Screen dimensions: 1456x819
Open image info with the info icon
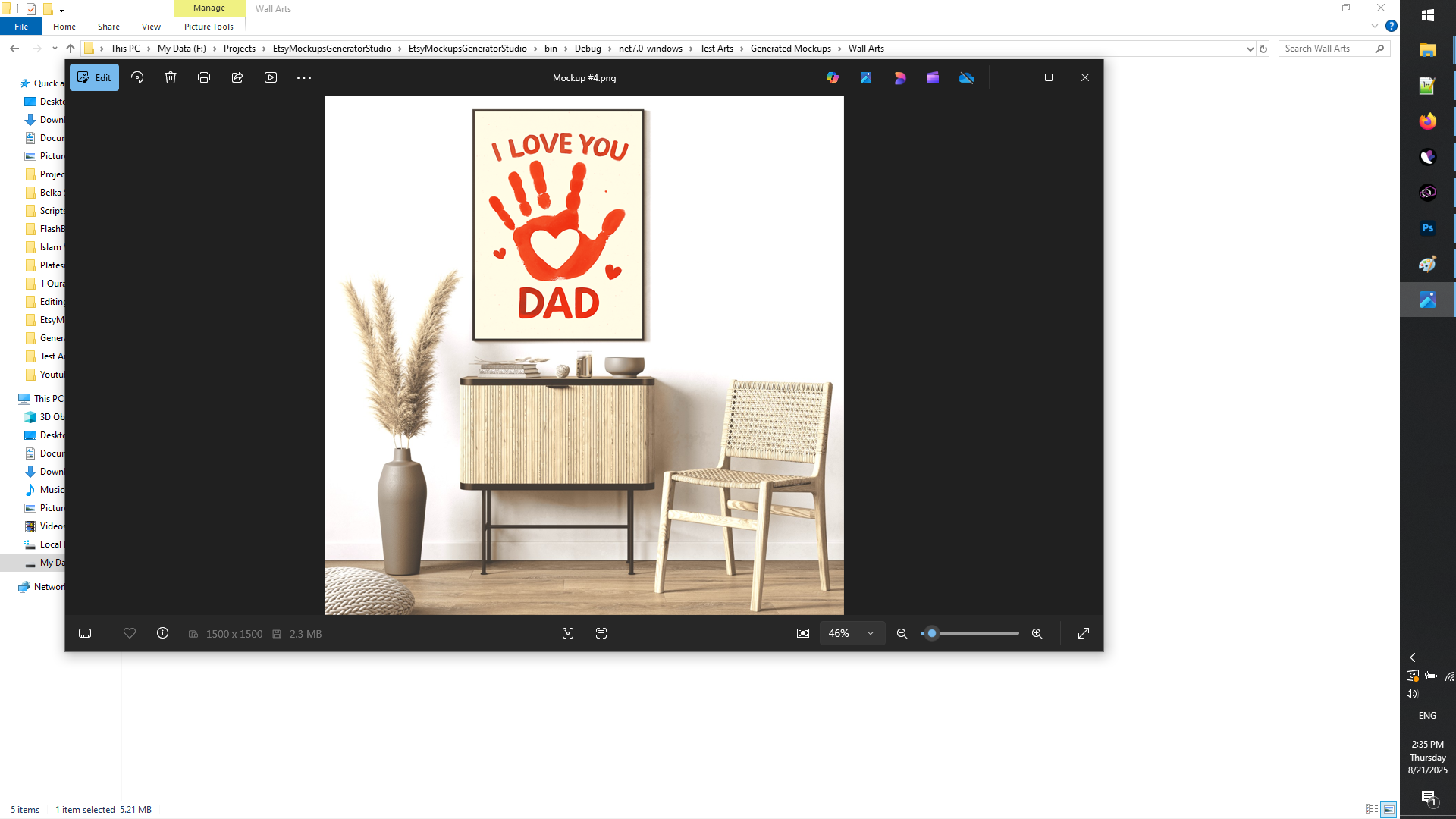(162, 632)
